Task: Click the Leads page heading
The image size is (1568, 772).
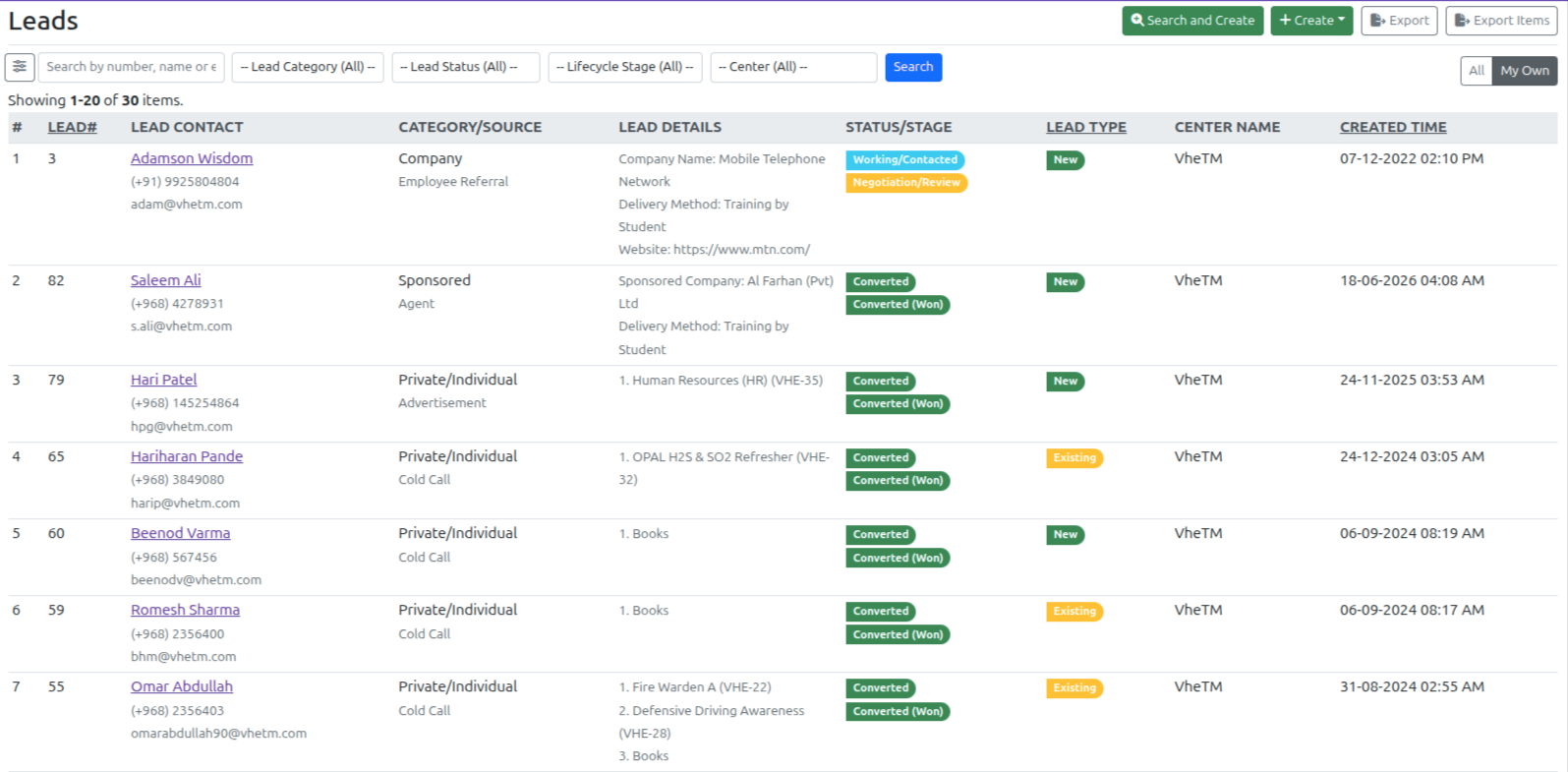Action: pyautogui.click(x=43, y=21)
